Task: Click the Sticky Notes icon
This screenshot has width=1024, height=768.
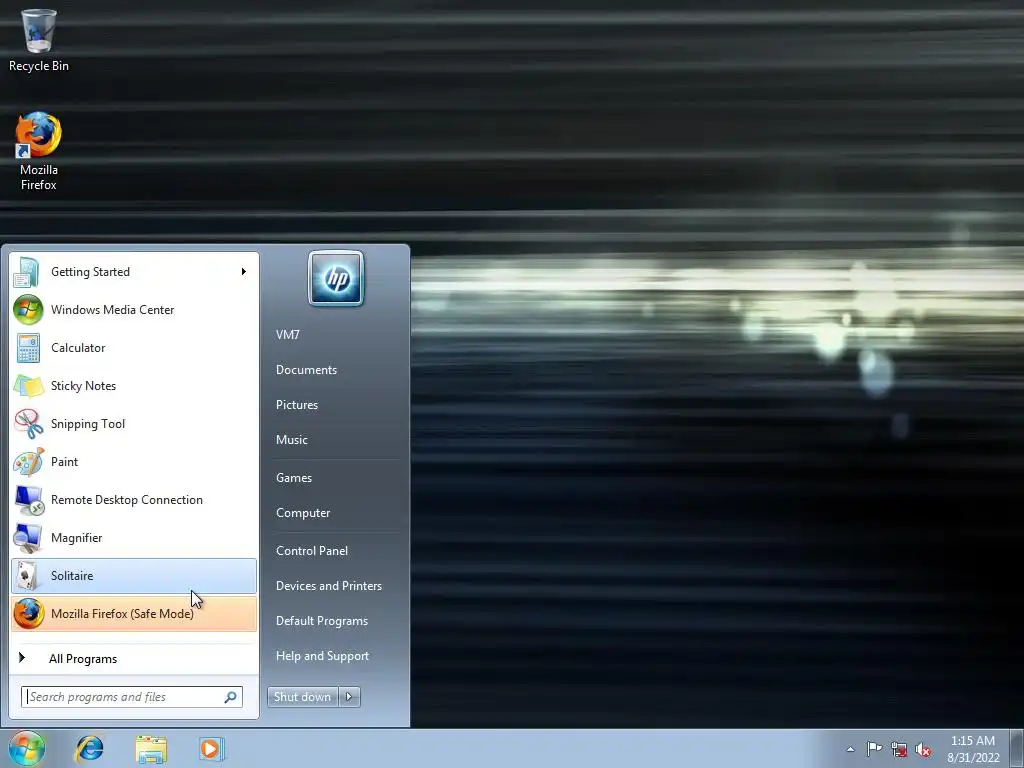Action: point(28,386)
